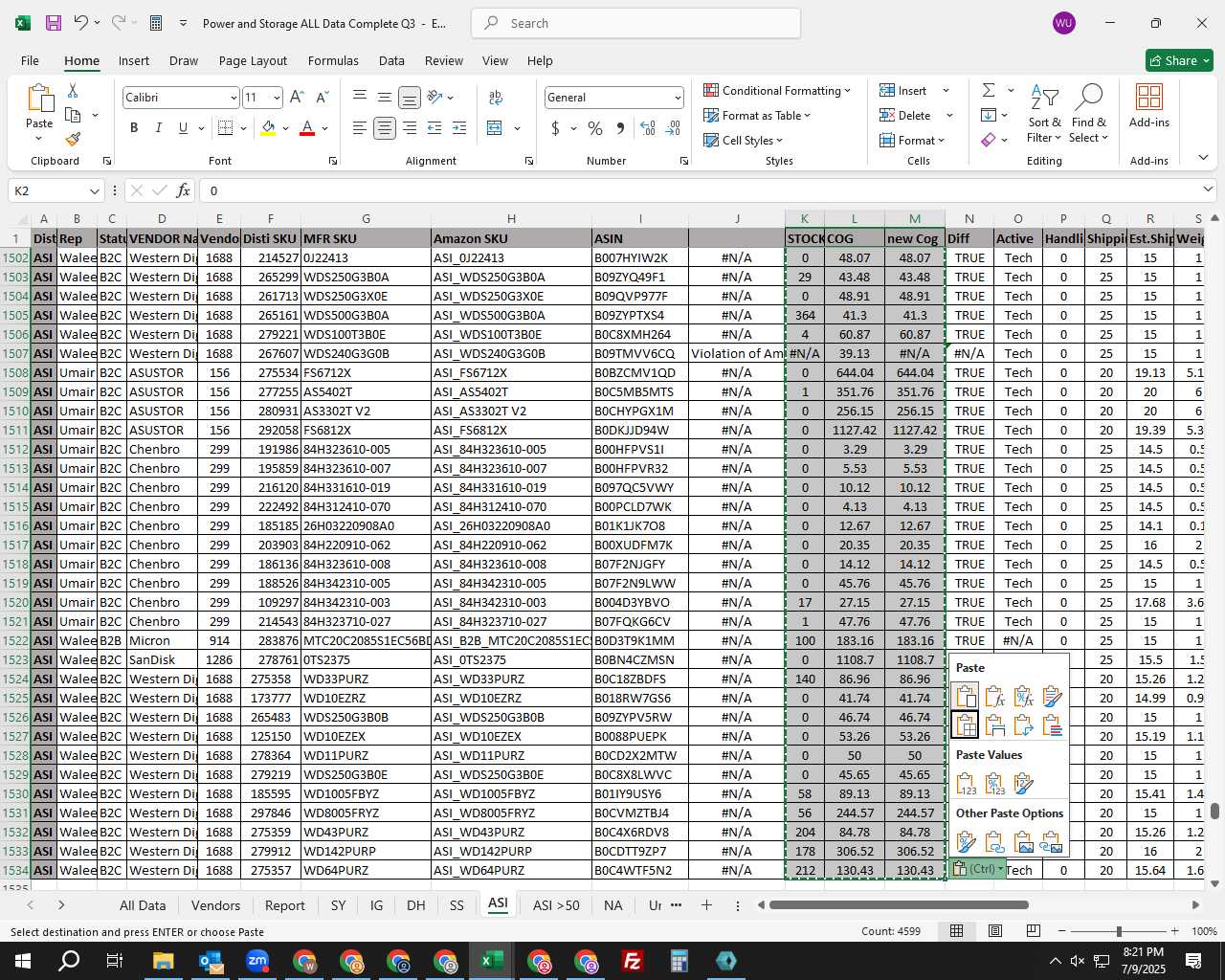
Task: Open the Name Box dropdown arrow
Action: 94,191
